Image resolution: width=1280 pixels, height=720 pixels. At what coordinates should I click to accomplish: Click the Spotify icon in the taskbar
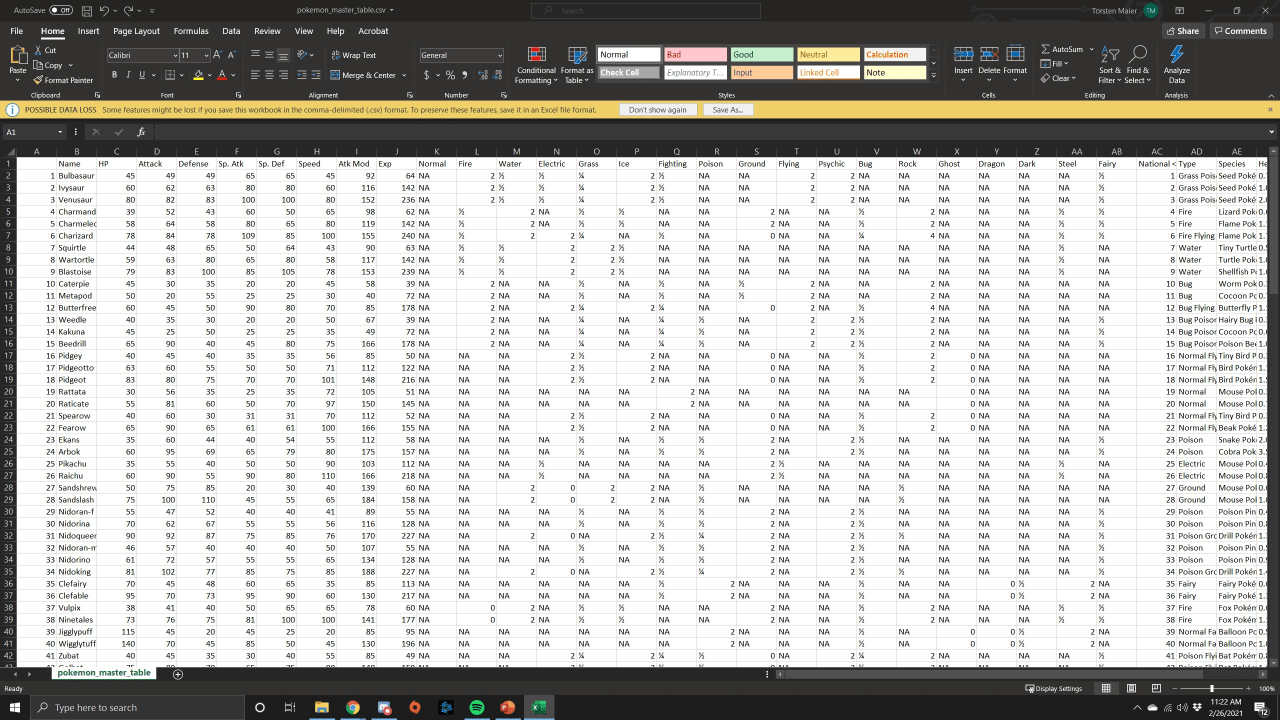click(477, 707)
